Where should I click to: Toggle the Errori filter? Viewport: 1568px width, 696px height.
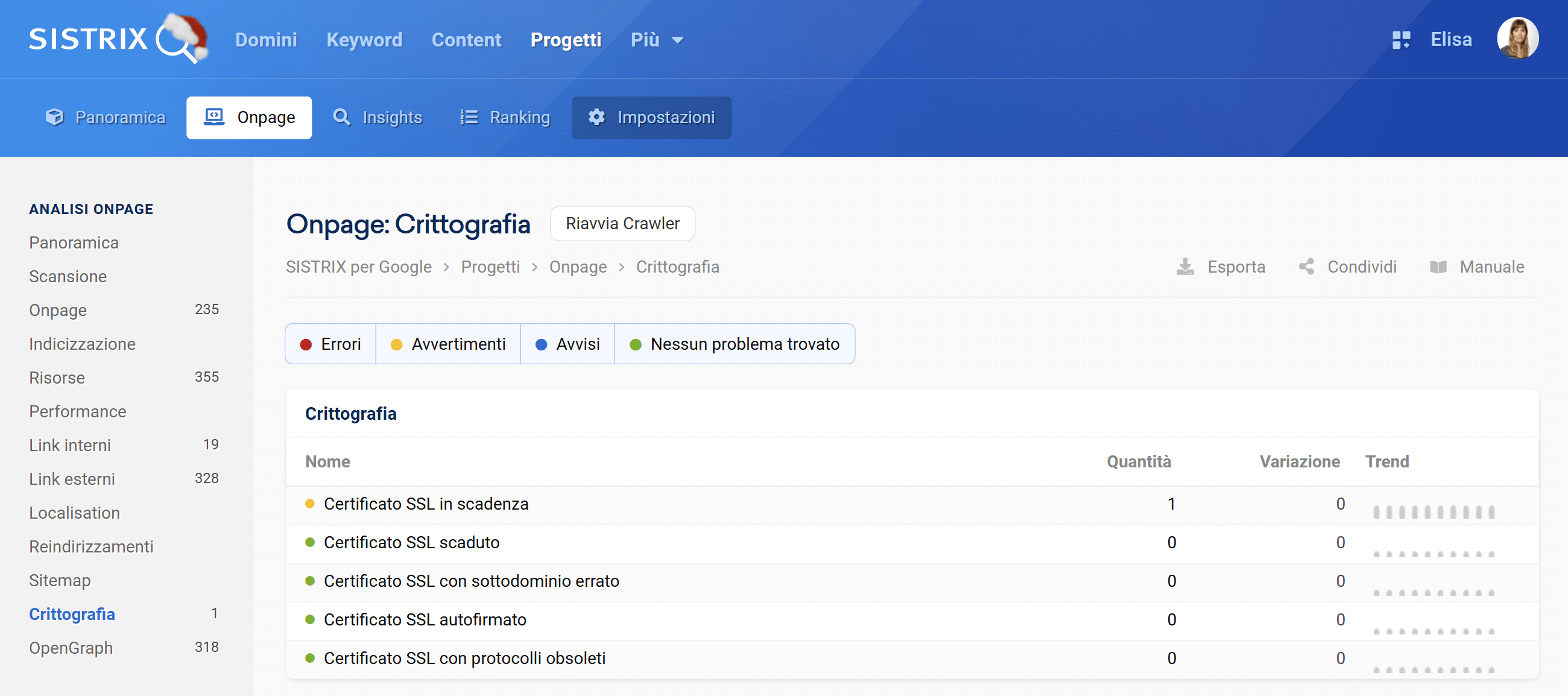pos(330,343)
